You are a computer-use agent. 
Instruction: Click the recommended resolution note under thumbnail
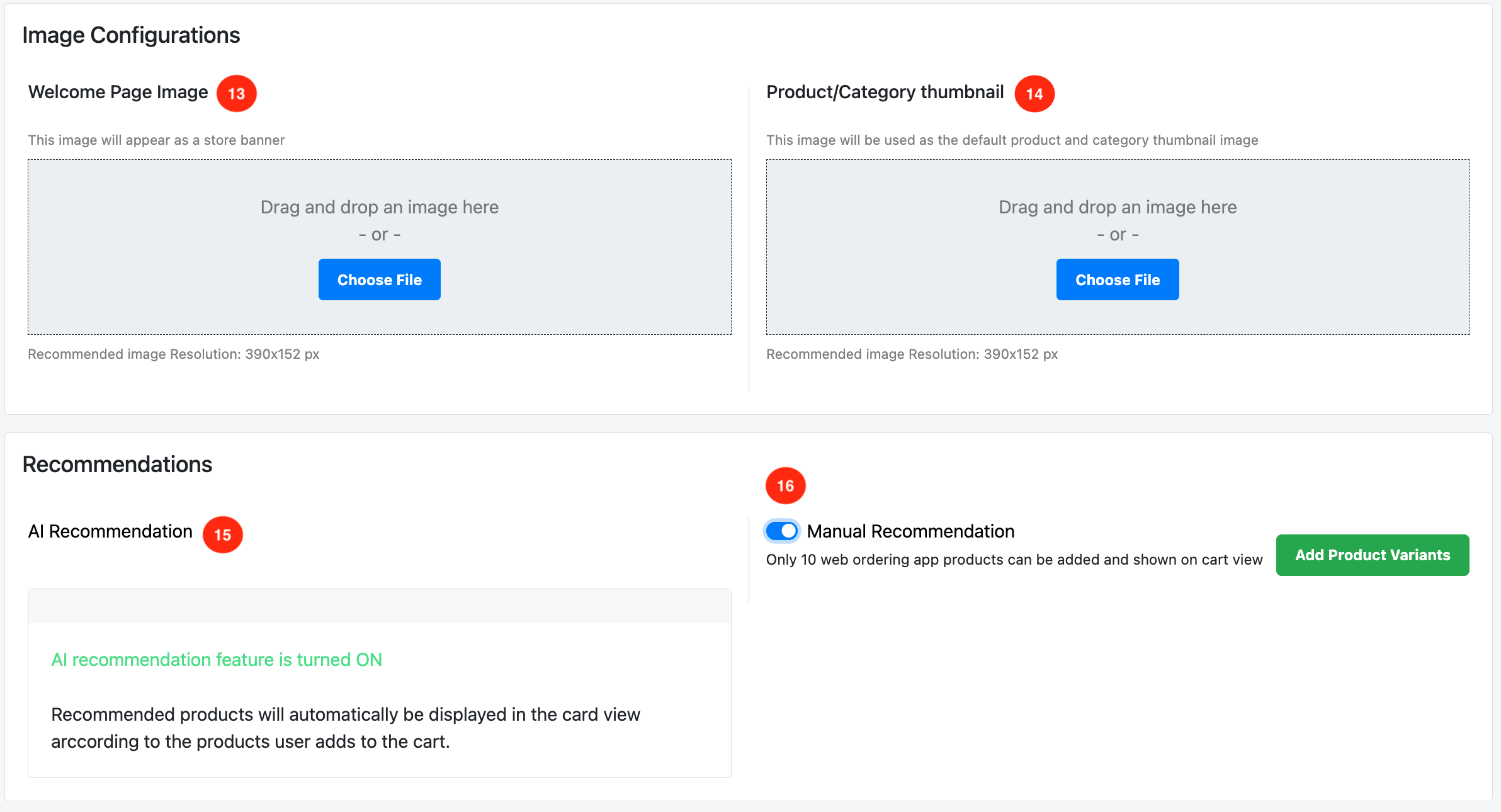point(911,354)
